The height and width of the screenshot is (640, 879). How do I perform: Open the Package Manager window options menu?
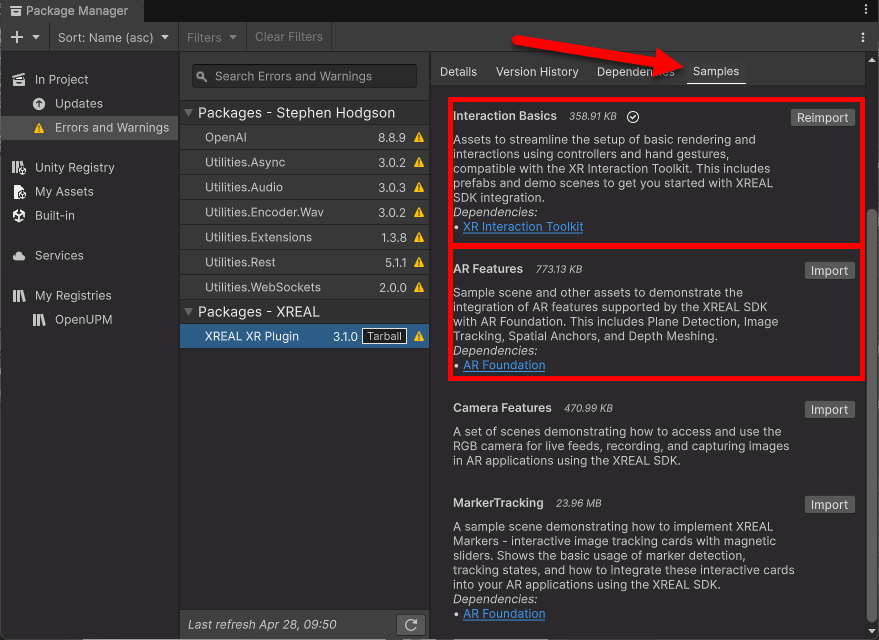[x=866, y=10]
